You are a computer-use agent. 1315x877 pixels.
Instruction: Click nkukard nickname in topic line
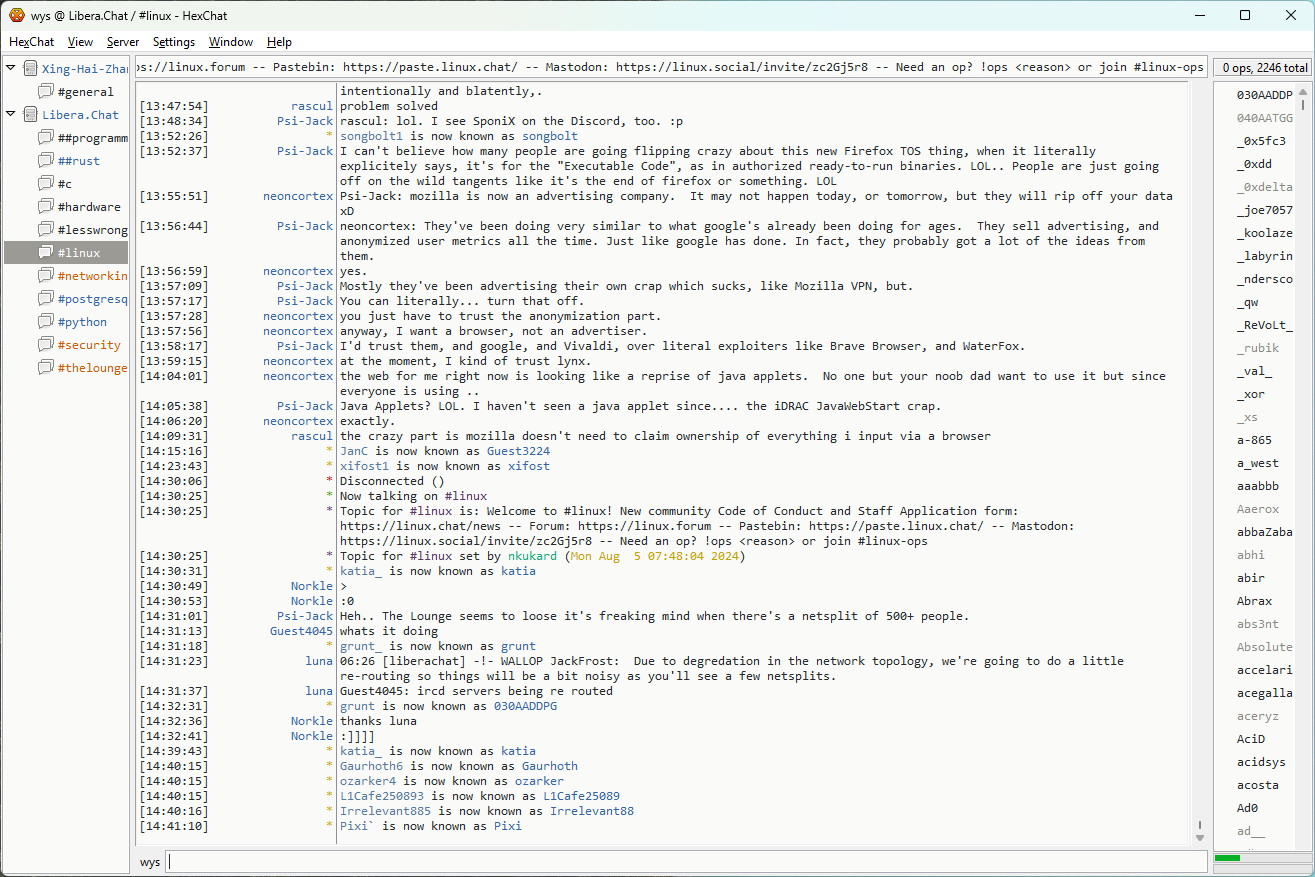(x=530, y=556)
